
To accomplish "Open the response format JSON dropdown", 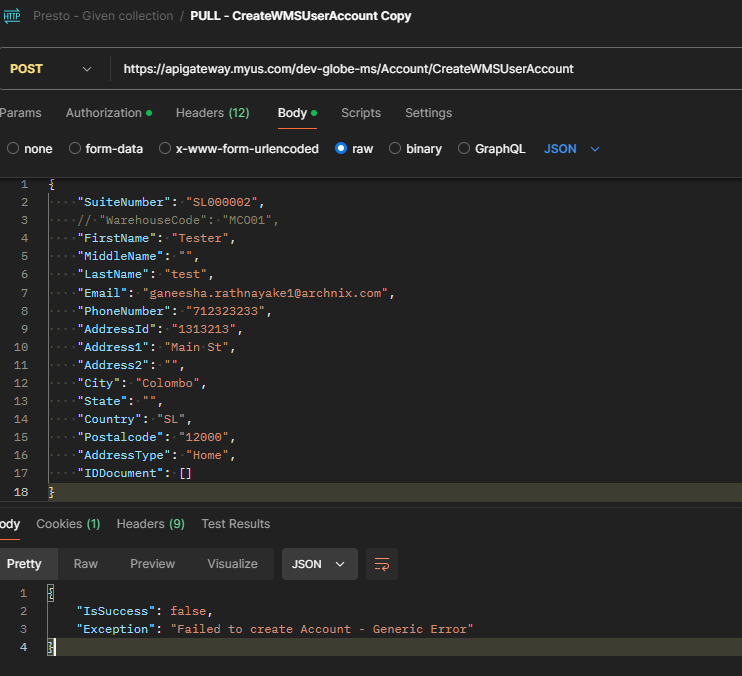I will click(x=319, y=564).
